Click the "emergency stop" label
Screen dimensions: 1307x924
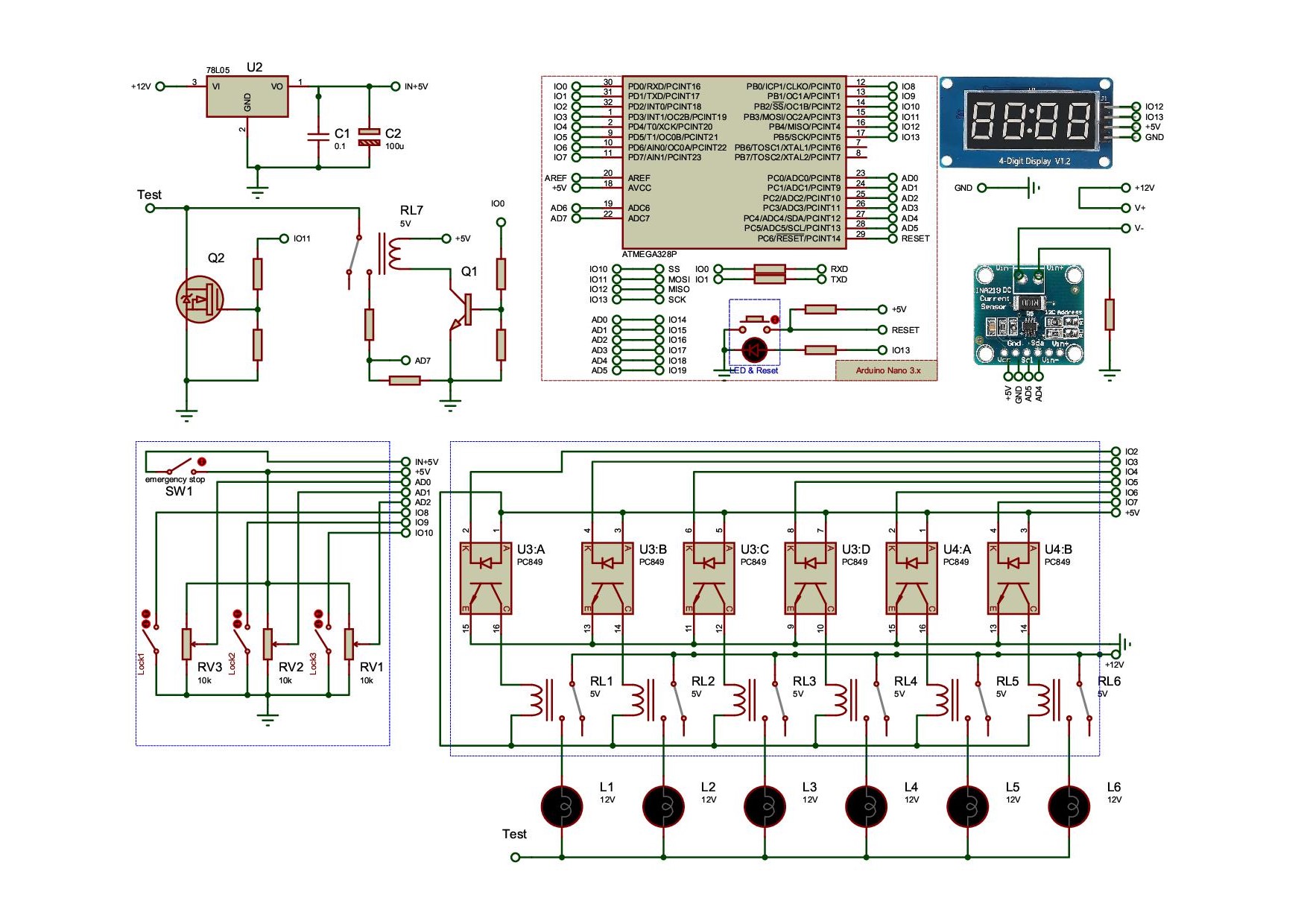click(x=175, y=479)
